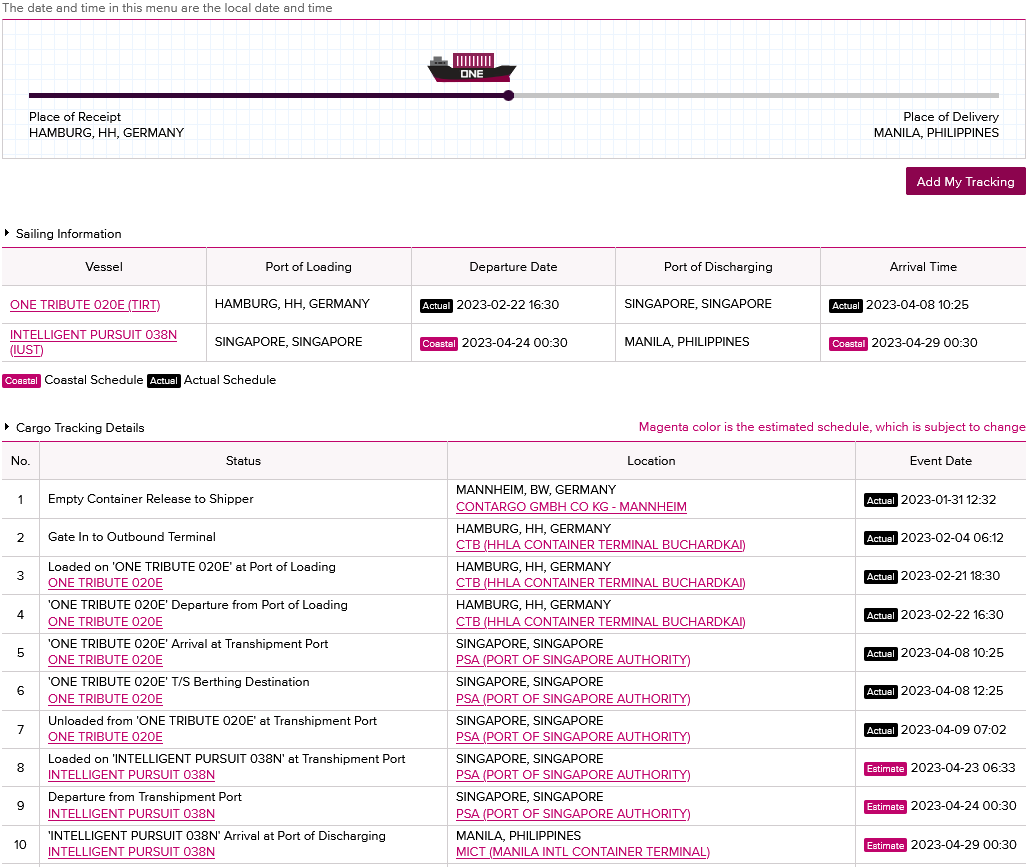
Task: Click event date '2023-02-04 06:12'
Action: [x=952, y=538]
